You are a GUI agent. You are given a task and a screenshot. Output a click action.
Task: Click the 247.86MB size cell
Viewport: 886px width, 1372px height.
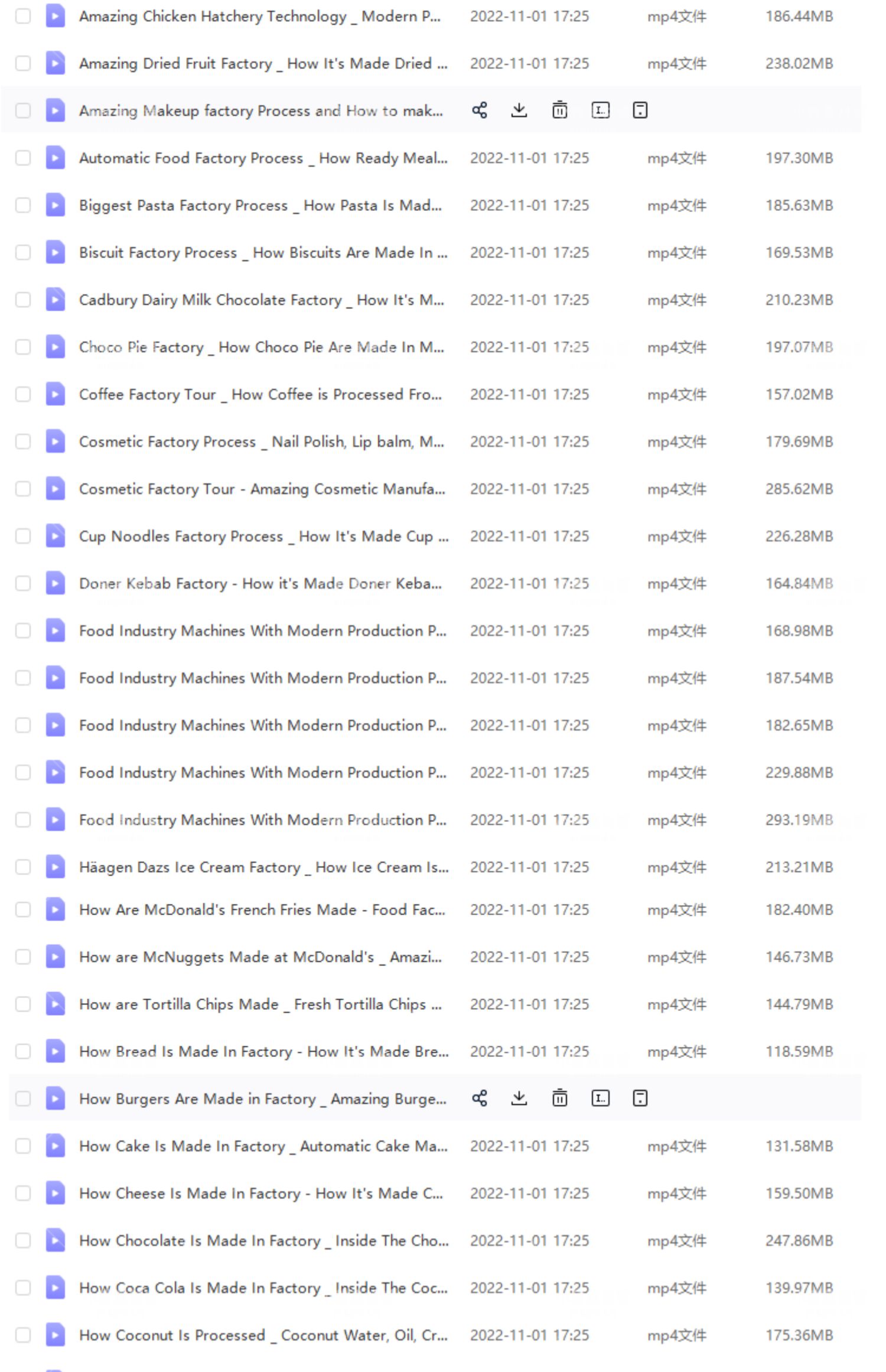click(799, 1240)
